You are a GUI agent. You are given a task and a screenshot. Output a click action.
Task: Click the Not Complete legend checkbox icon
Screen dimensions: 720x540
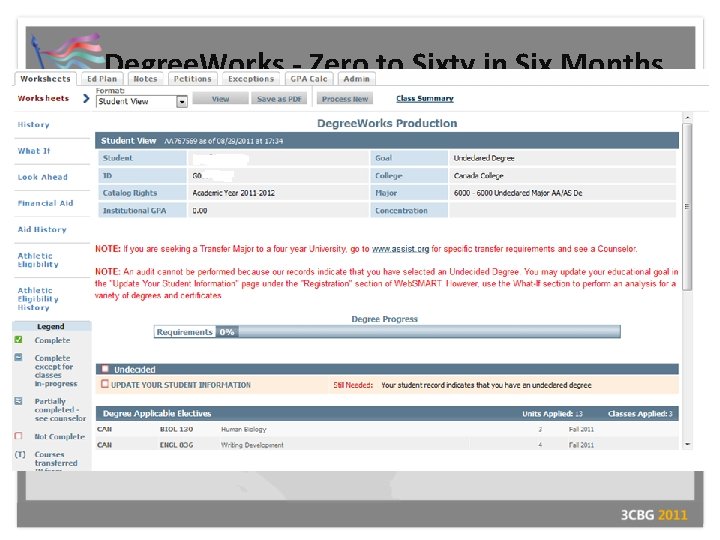(18, 436)
